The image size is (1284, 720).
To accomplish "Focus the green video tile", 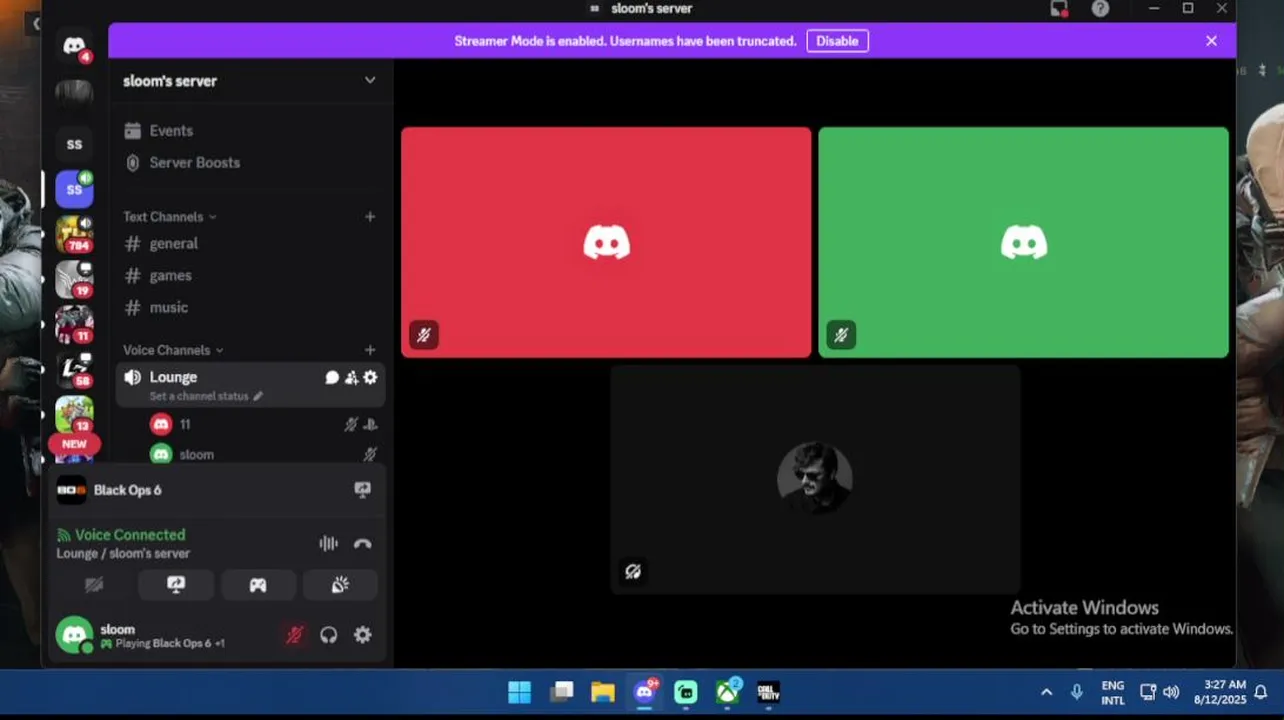I will [x=1023, y=242].
